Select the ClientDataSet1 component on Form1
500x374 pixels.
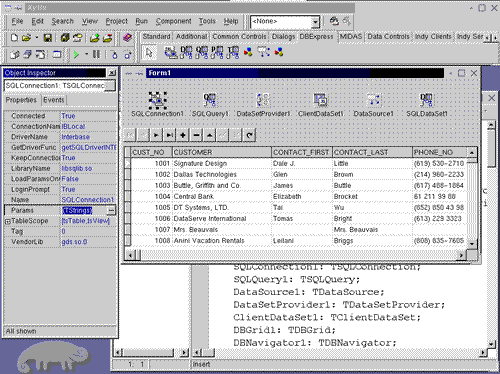320,100
